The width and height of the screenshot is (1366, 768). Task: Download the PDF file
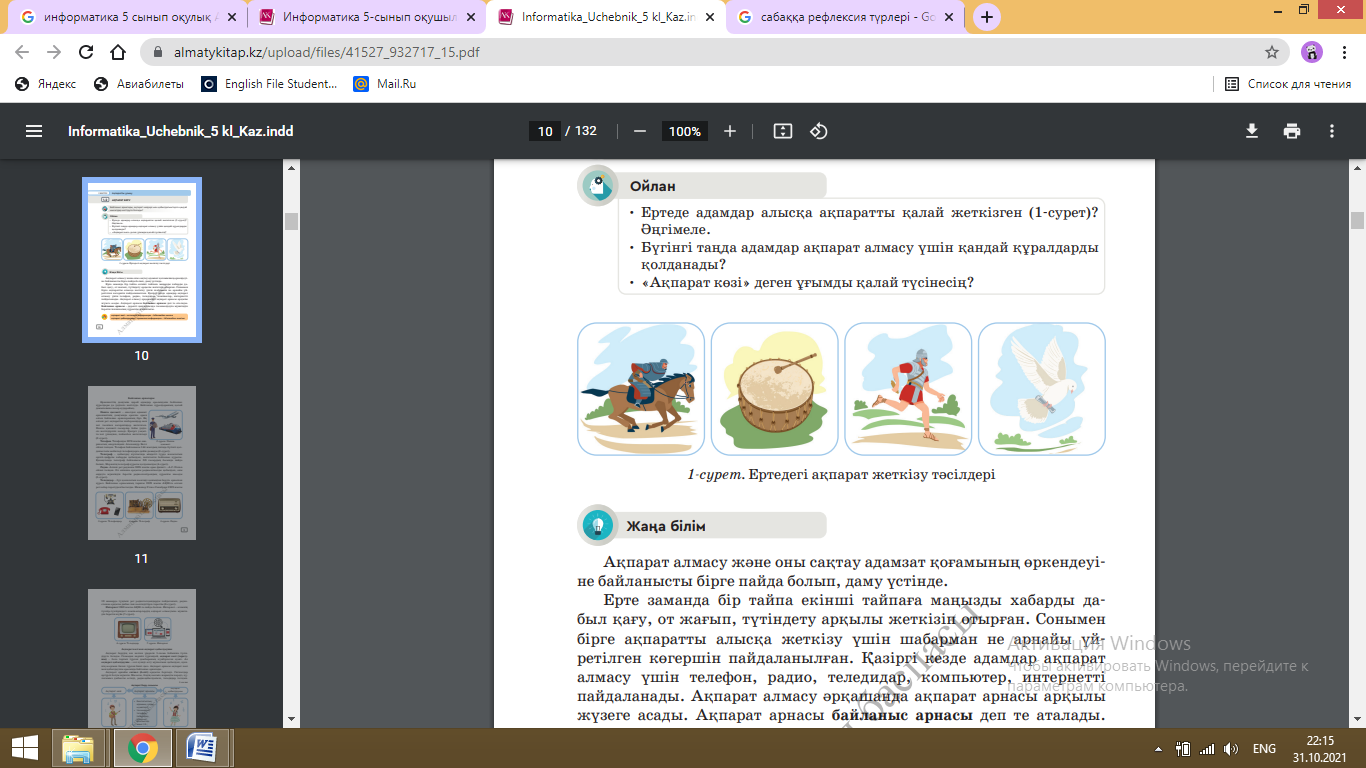point(1252,131)
